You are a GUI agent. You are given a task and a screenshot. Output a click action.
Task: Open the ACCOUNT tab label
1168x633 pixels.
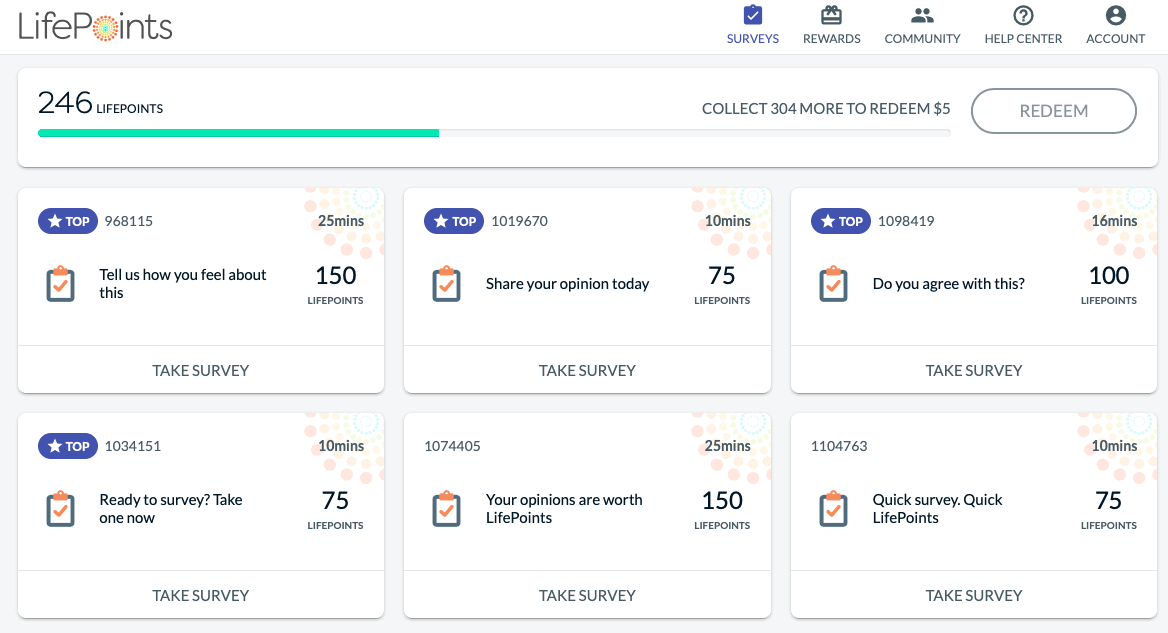point(1115,39)
